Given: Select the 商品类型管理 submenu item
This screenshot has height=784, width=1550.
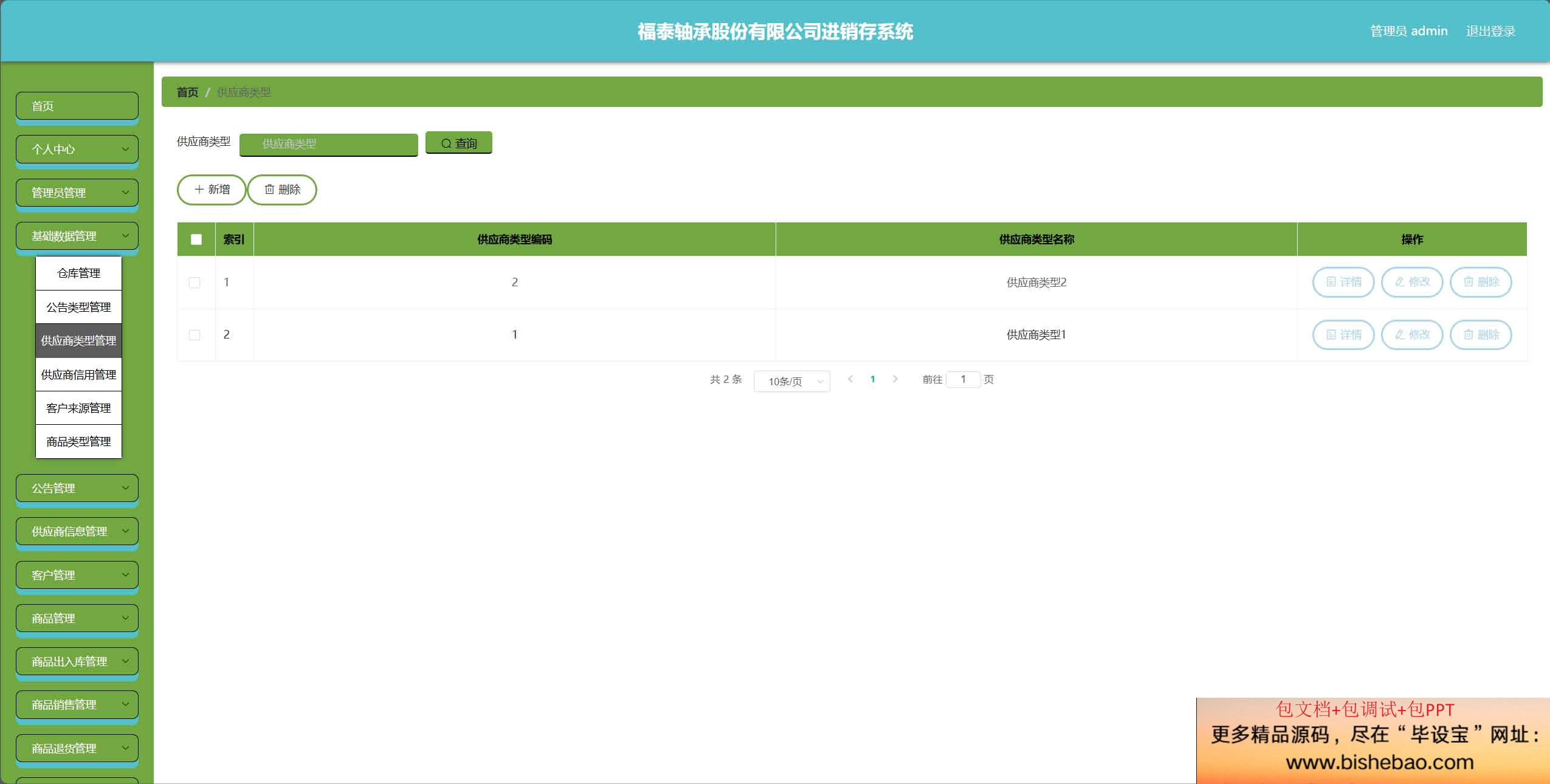Looking at the screenshot, I should (79, 441).
